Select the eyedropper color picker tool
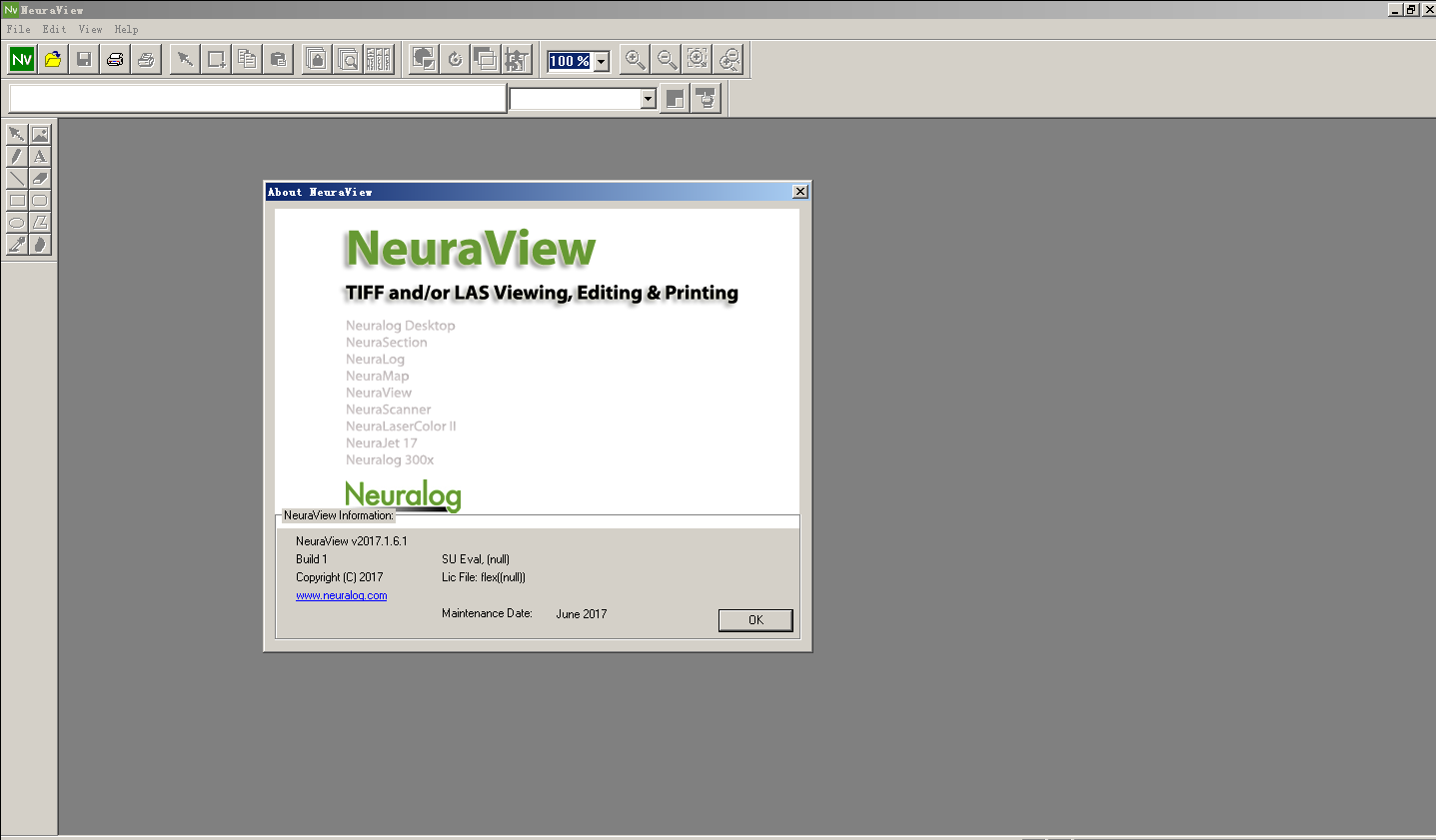Image resolution: width=1436 pixels, height=840 pixels. click(17, 244)
